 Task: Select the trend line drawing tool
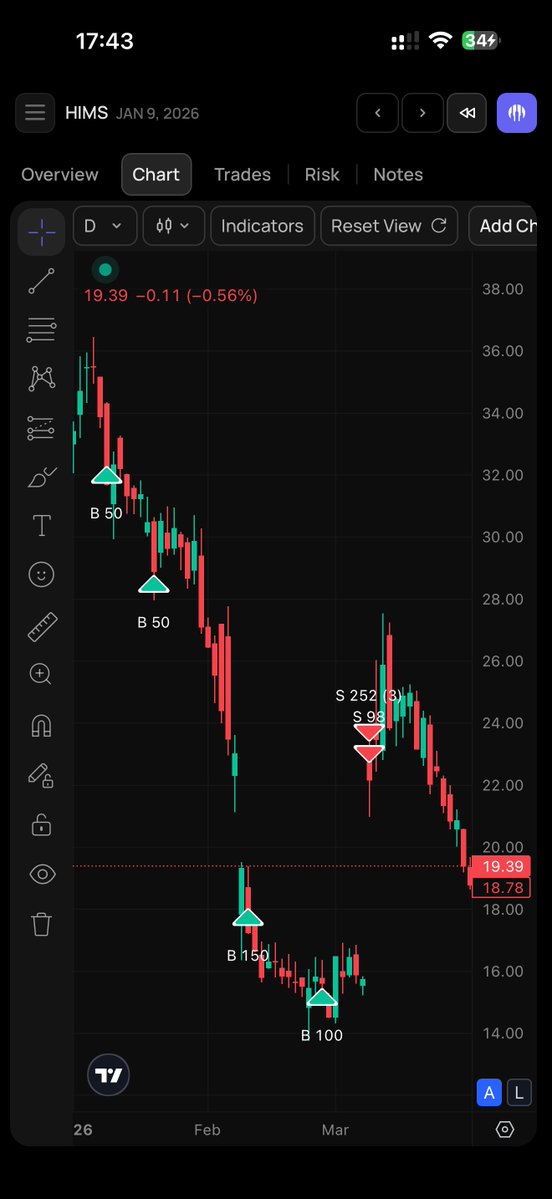(41, 281)
